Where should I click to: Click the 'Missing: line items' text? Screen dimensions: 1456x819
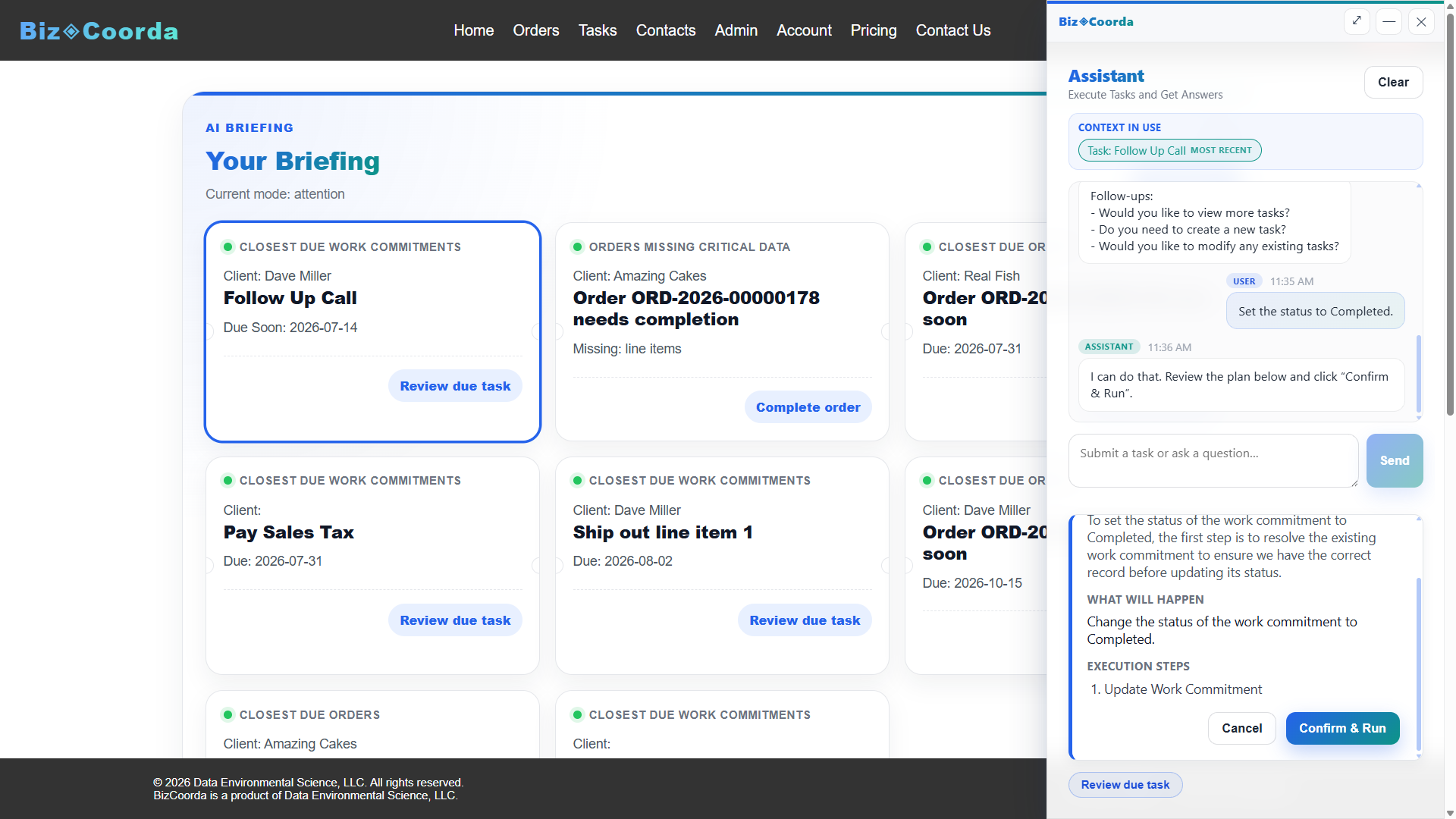626,349
